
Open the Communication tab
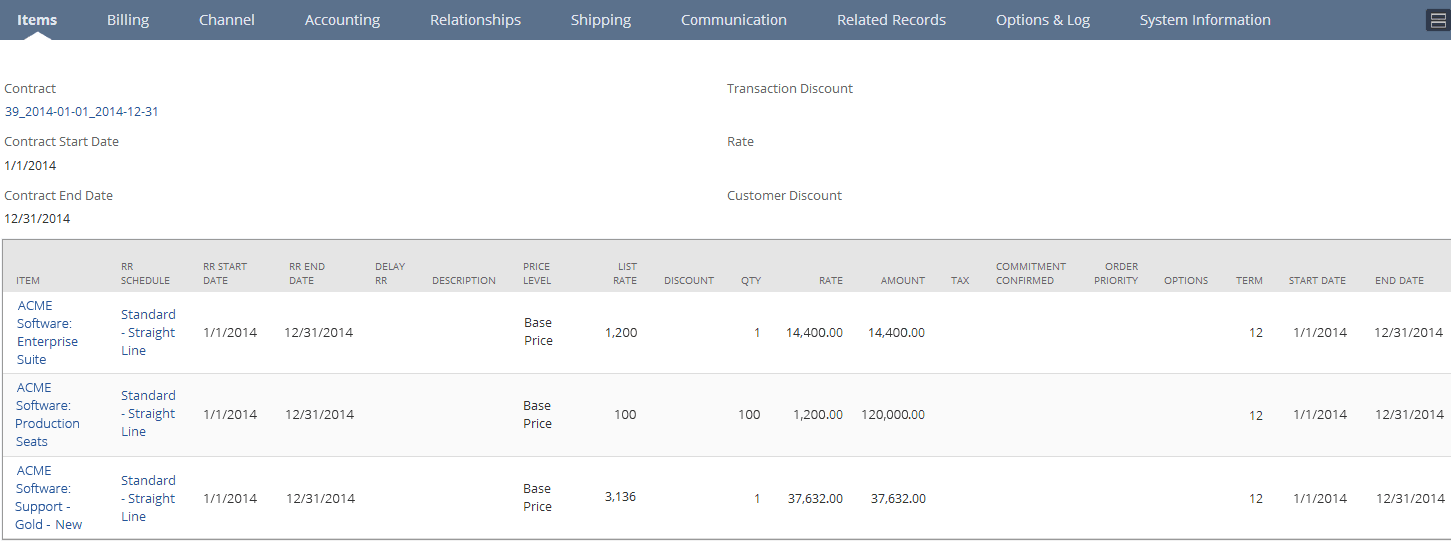click(x=734, y=20)
